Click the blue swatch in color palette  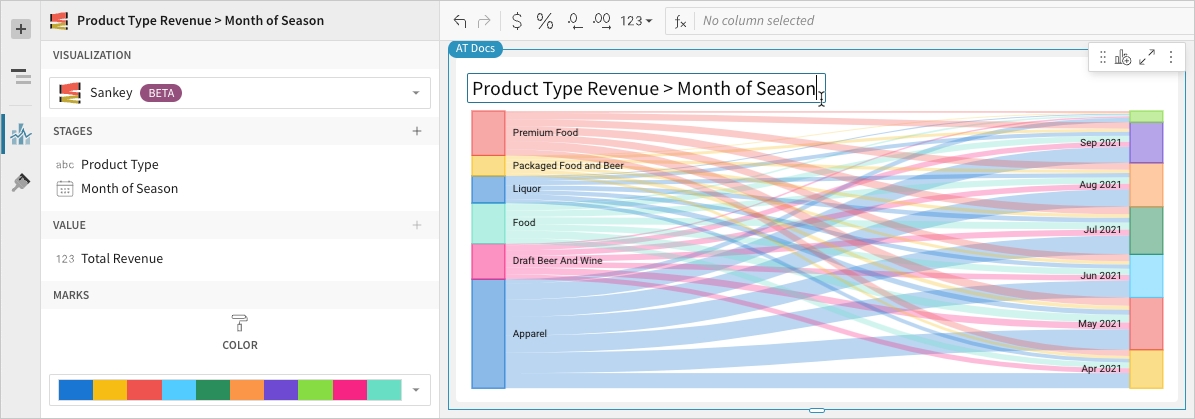[76, 390]
